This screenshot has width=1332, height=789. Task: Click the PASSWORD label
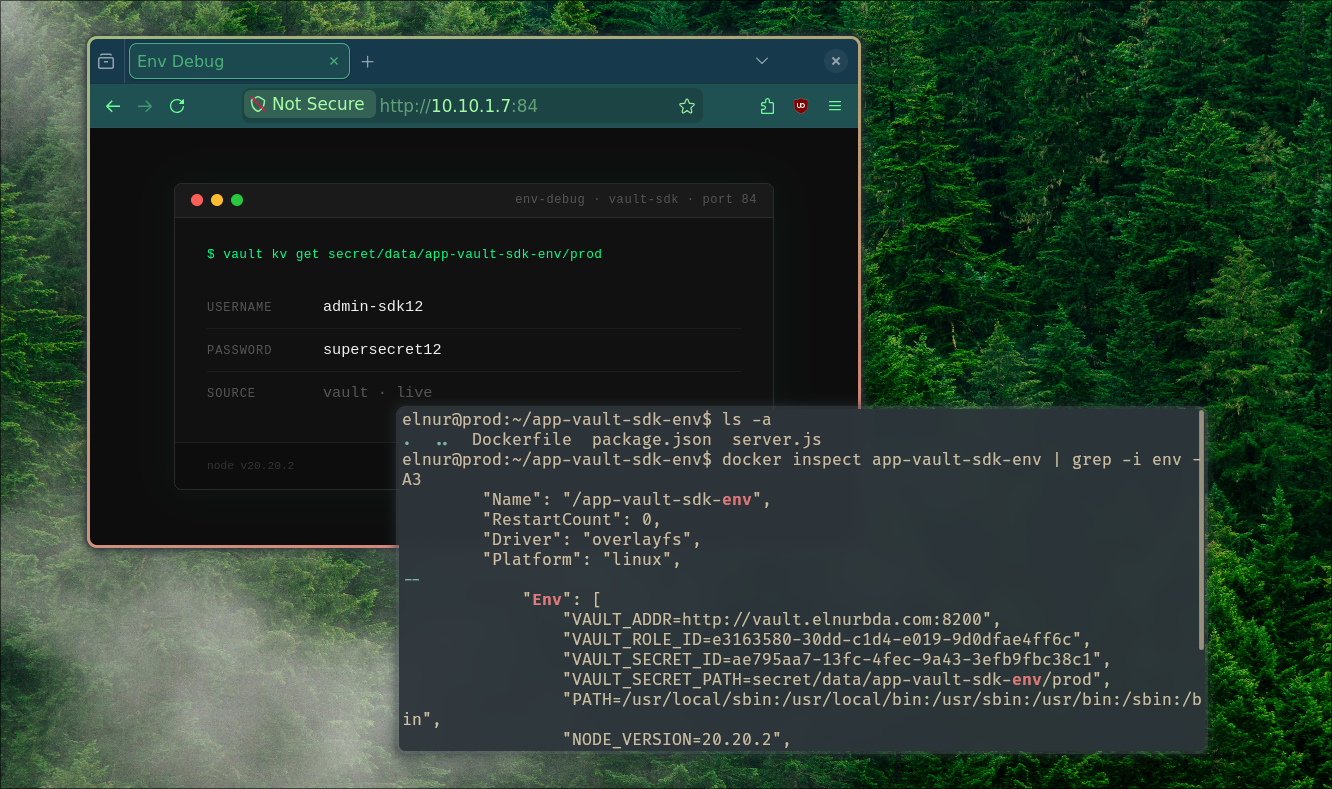point(239,350)
